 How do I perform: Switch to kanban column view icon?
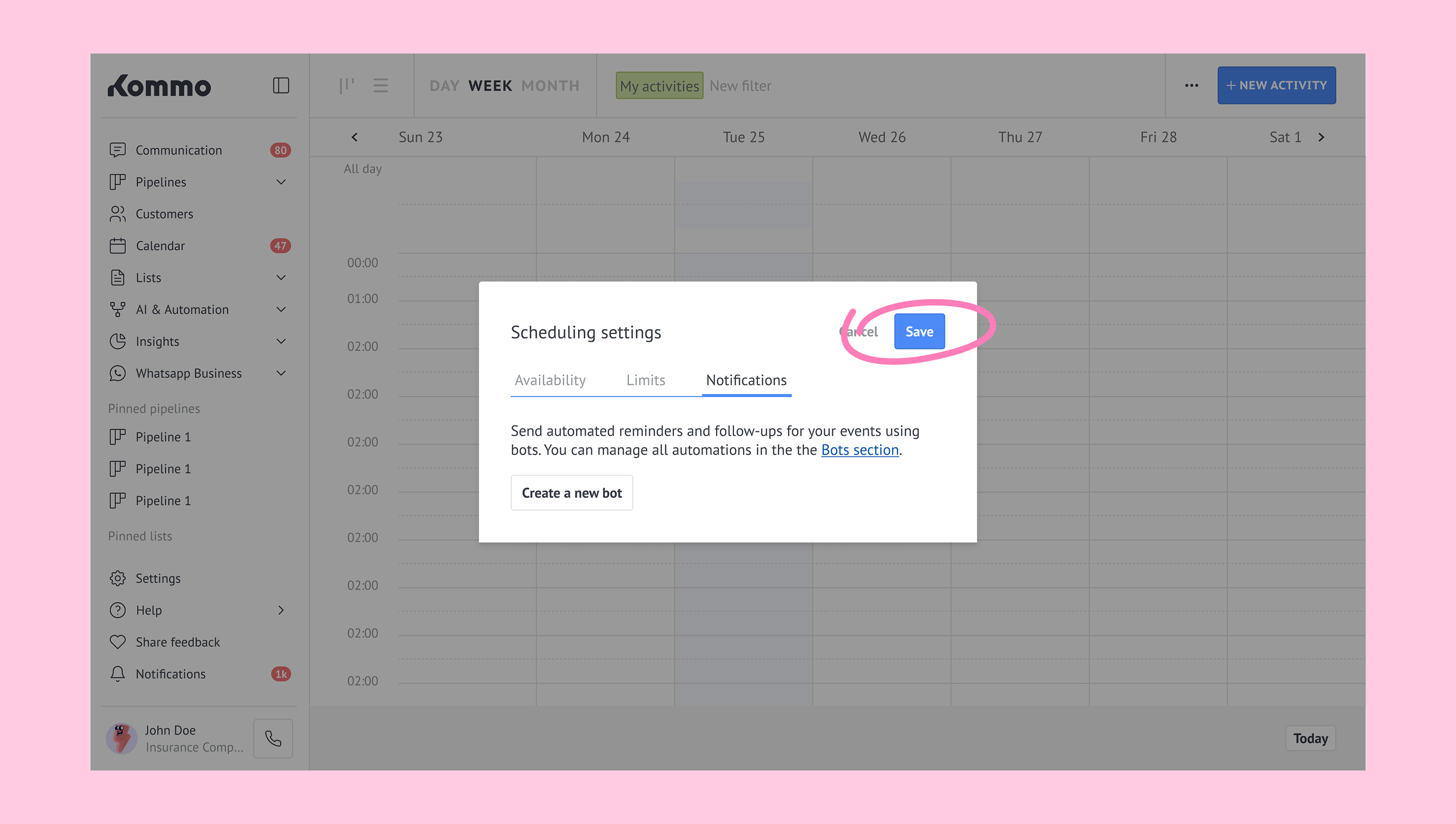pyautogui.click(x=346, y=86)
